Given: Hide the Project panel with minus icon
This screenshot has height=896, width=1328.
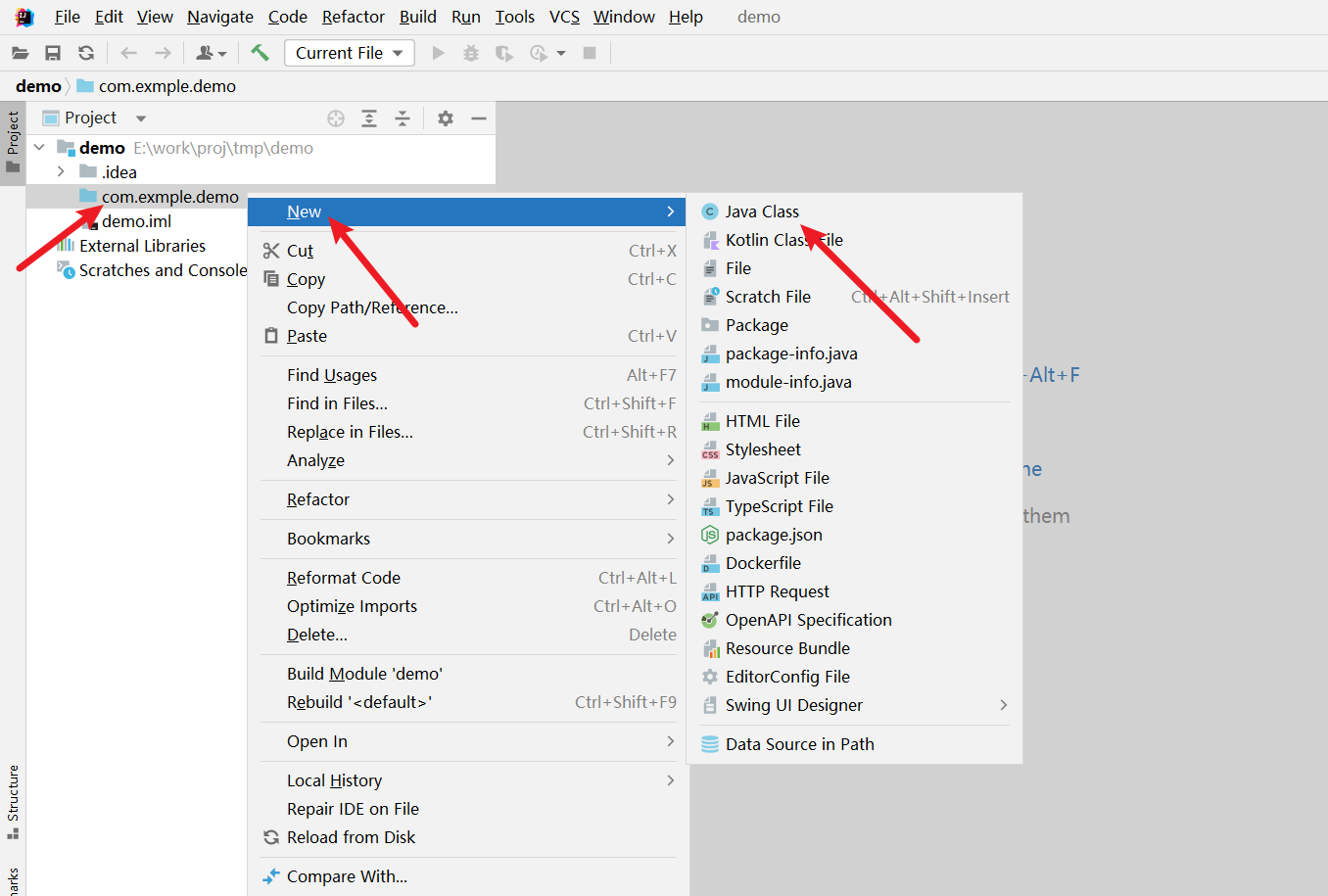Looking at the screenshot, I should [479, 118].
